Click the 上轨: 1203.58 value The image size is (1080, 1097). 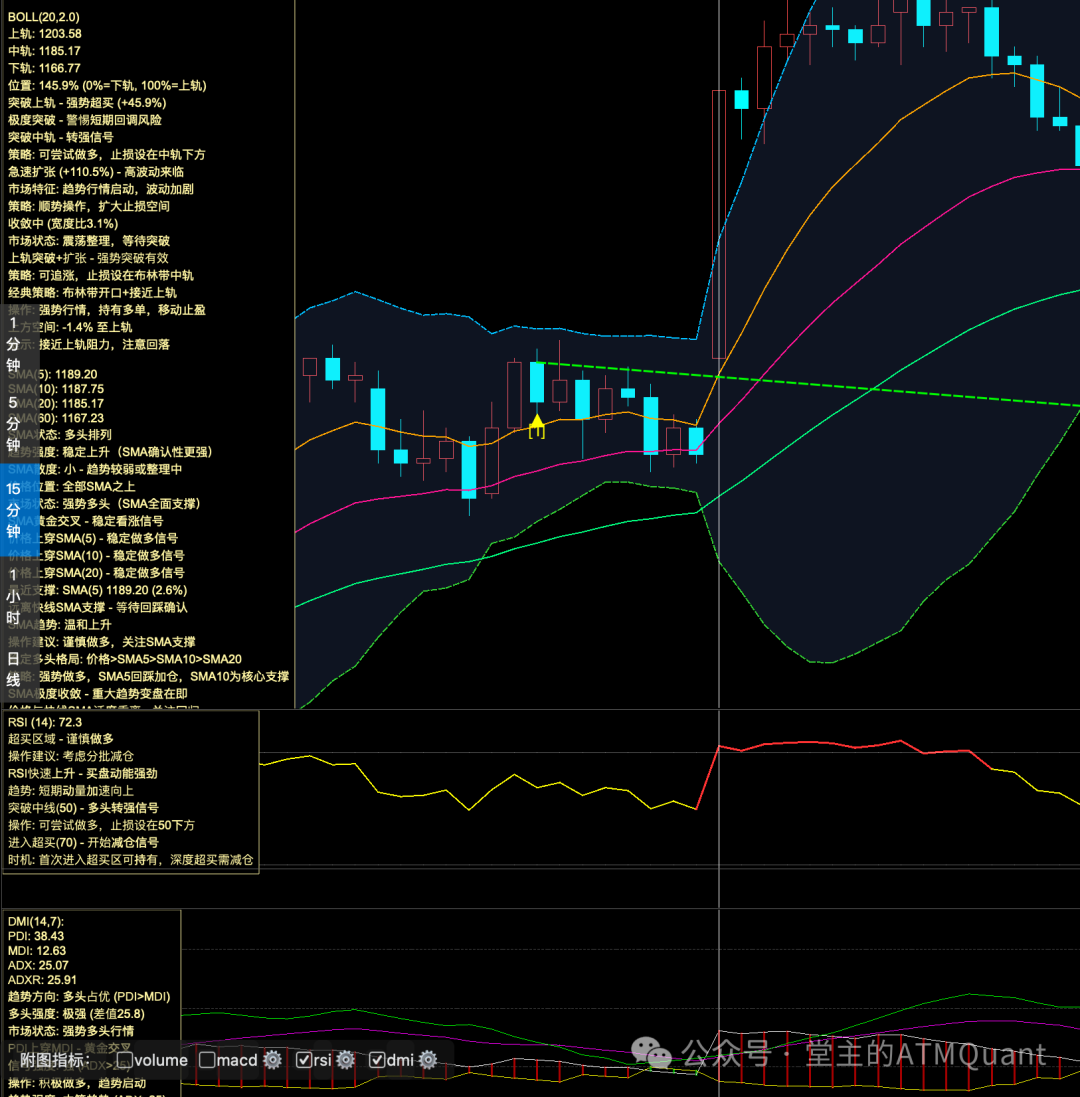tap(45, 34)
